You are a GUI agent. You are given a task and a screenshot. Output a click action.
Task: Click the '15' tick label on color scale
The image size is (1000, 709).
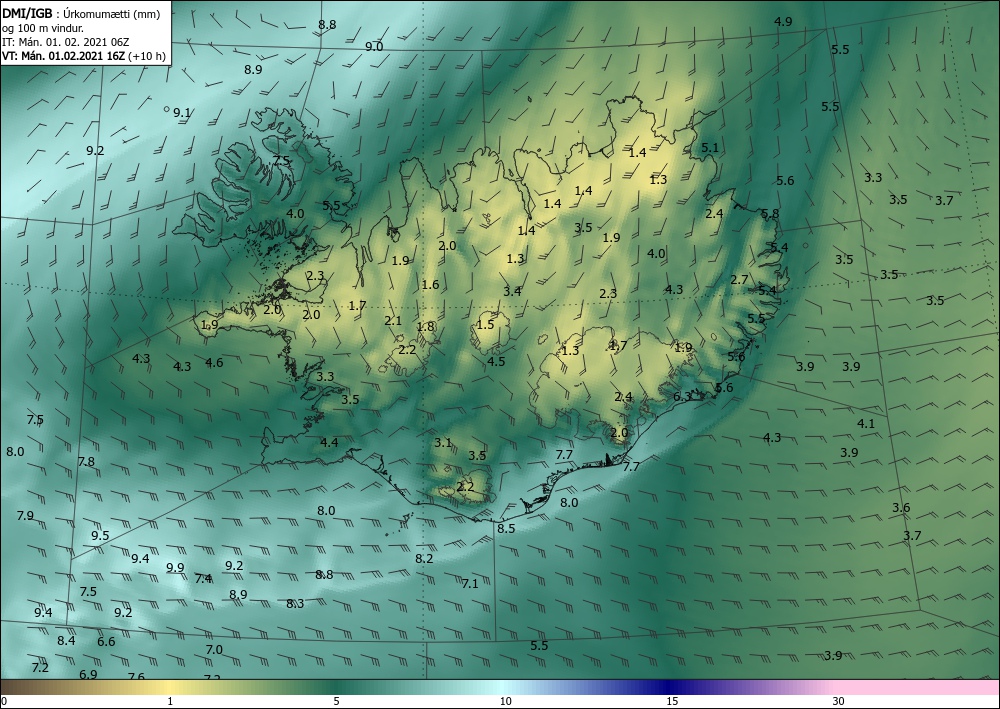672,701
